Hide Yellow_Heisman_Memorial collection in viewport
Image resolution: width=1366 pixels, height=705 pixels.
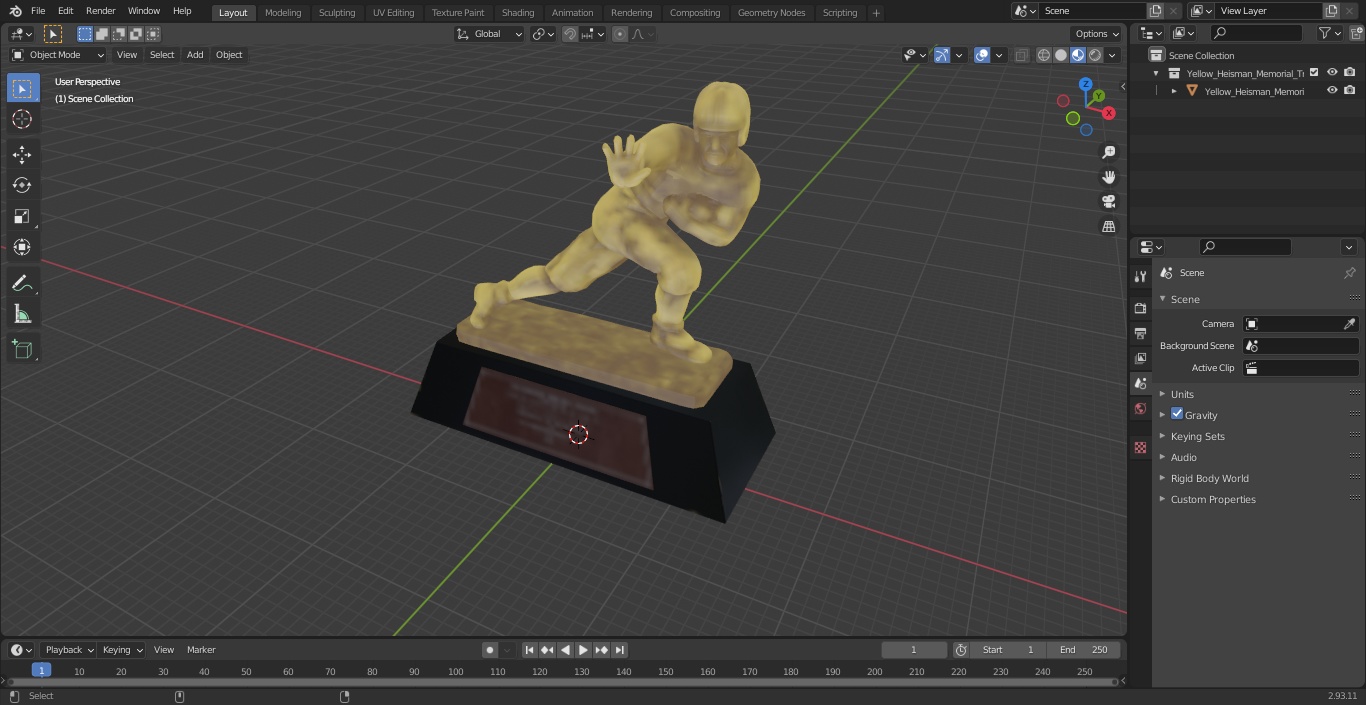click(x=1332, y=73)
